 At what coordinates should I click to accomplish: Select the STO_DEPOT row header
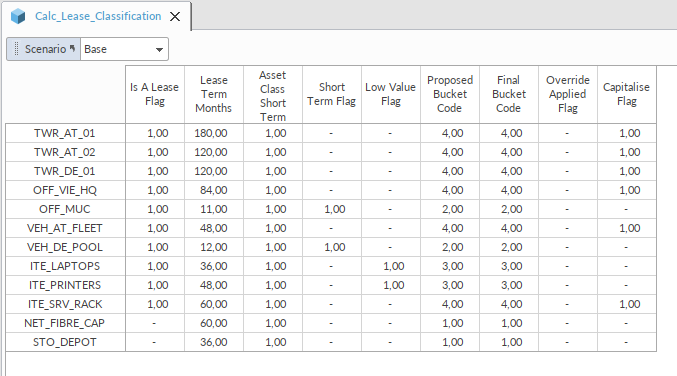click(x=65, y=342)
